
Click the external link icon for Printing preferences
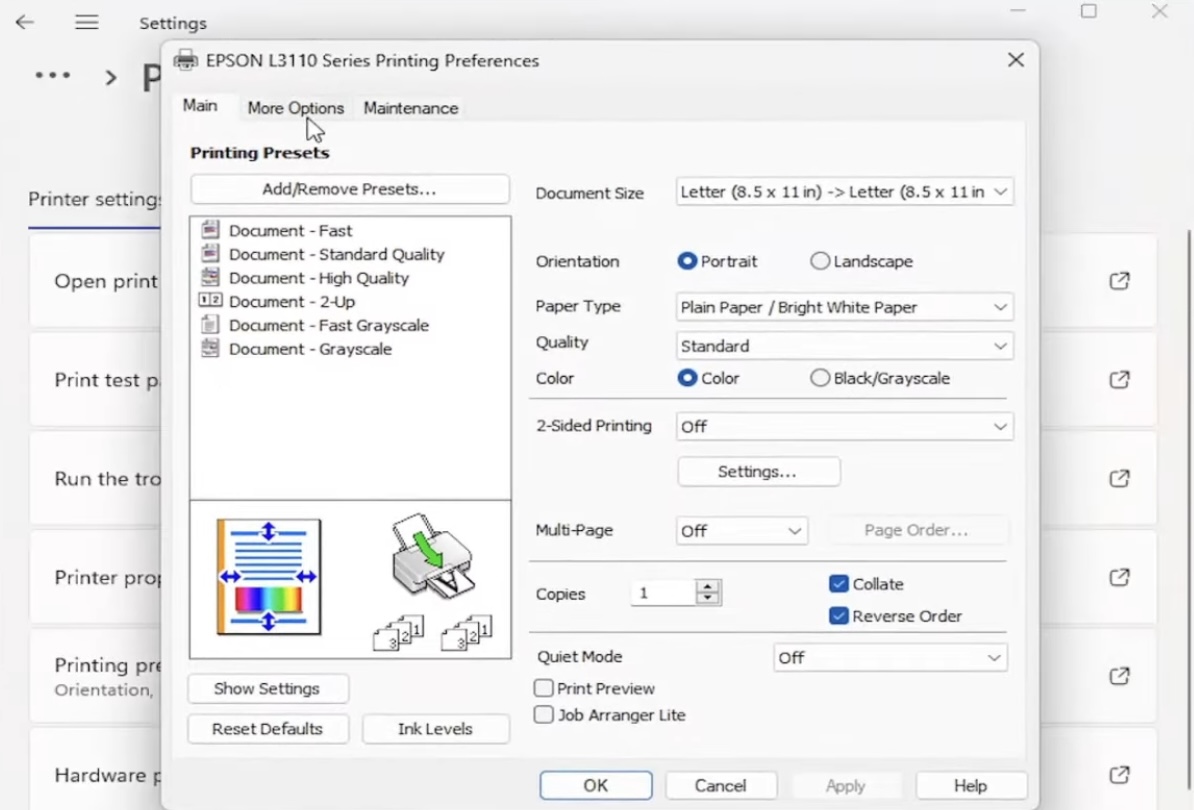click(1119, 676)
